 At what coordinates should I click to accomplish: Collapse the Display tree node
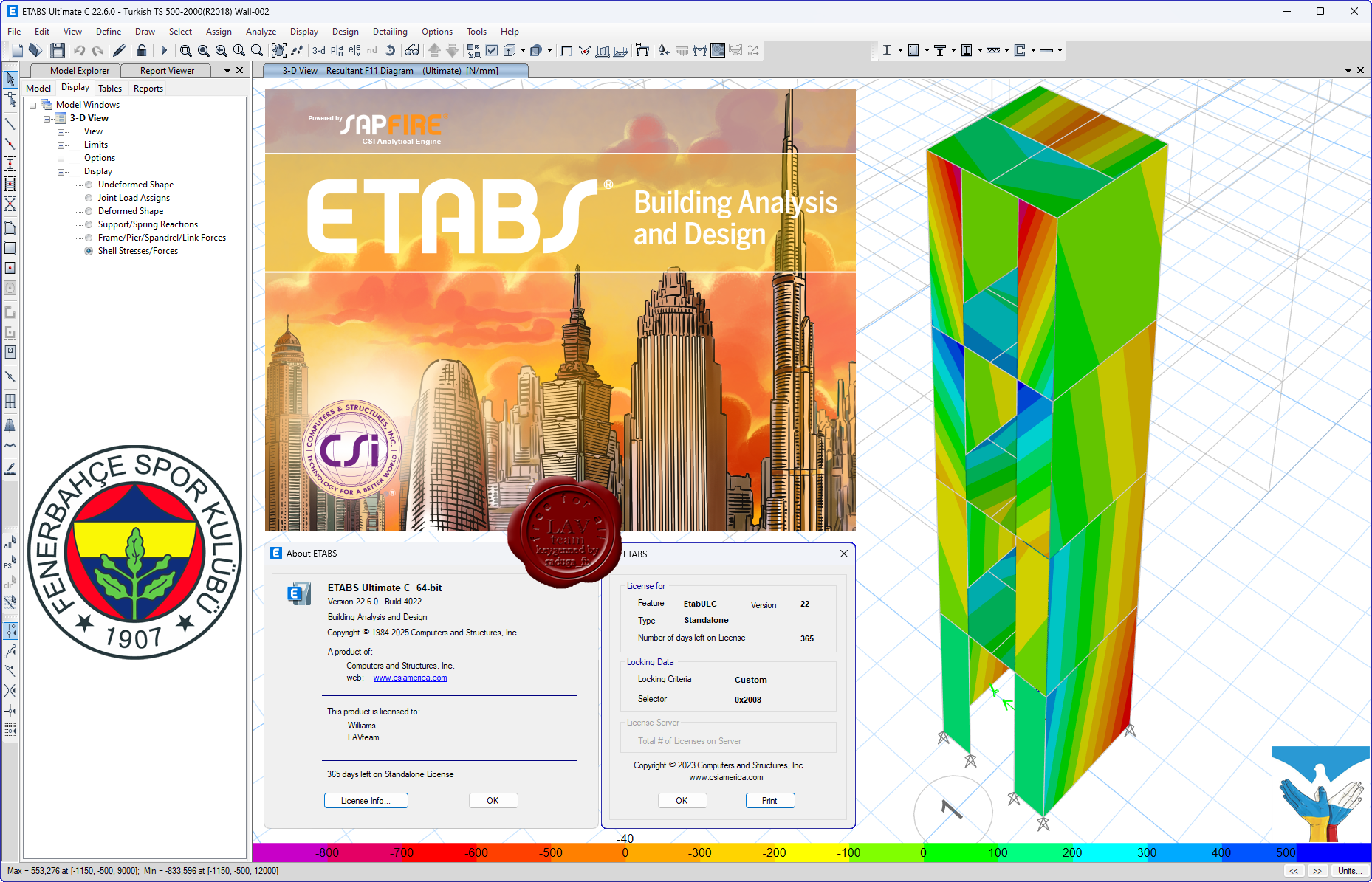(x=61, y=172)
